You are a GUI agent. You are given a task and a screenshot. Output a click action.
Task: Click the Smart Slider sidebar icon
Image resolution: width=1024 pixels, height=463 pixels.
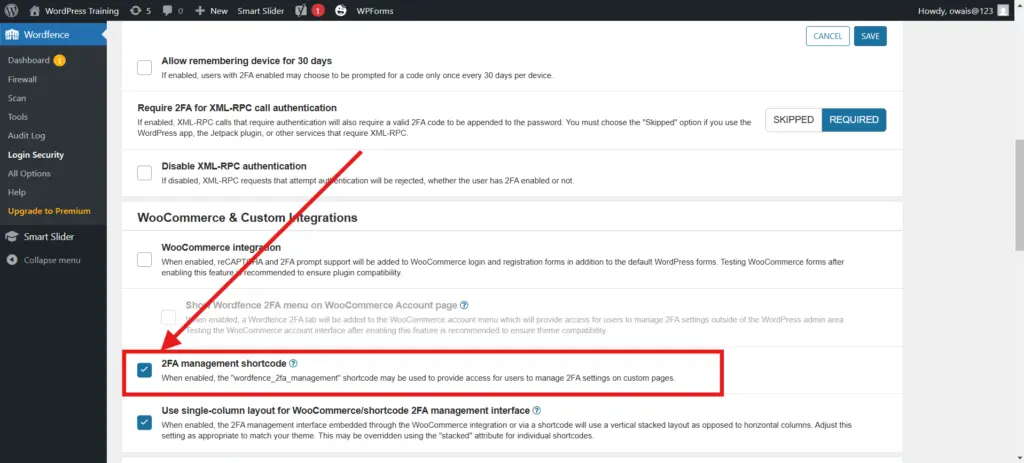point(12,236)
